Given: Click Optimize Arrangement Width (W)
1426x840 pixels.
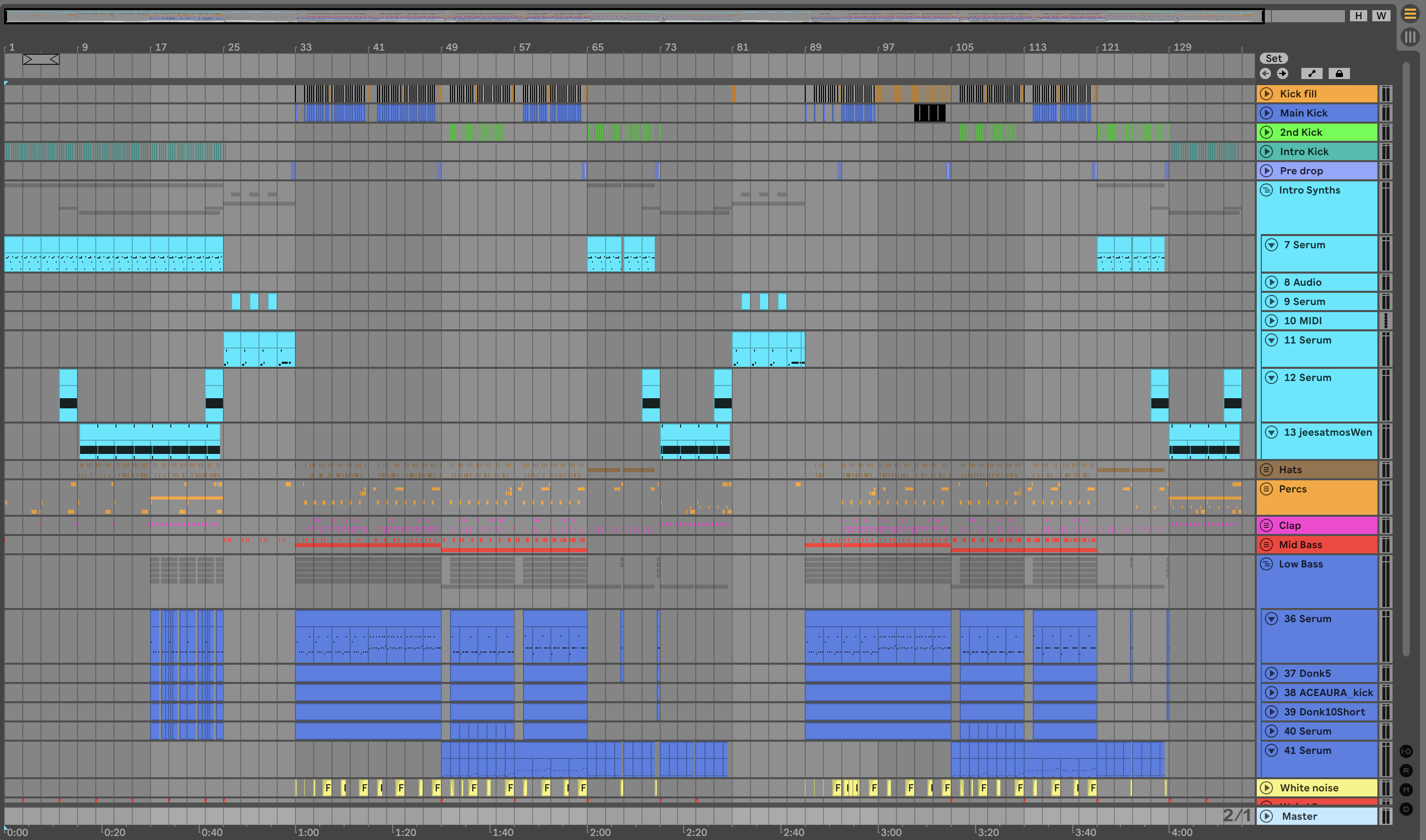Looking at the screenshot, I should click(1381, 16).
